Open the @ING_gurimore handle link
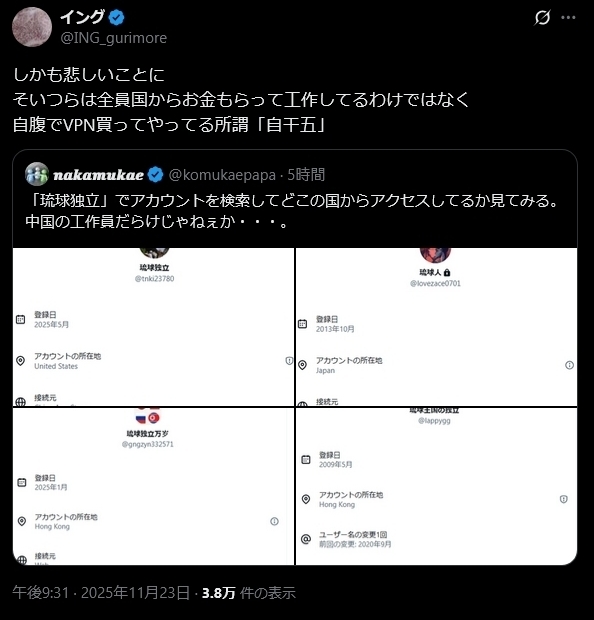This screenshot has width=594, height=620. coord(114,38)
